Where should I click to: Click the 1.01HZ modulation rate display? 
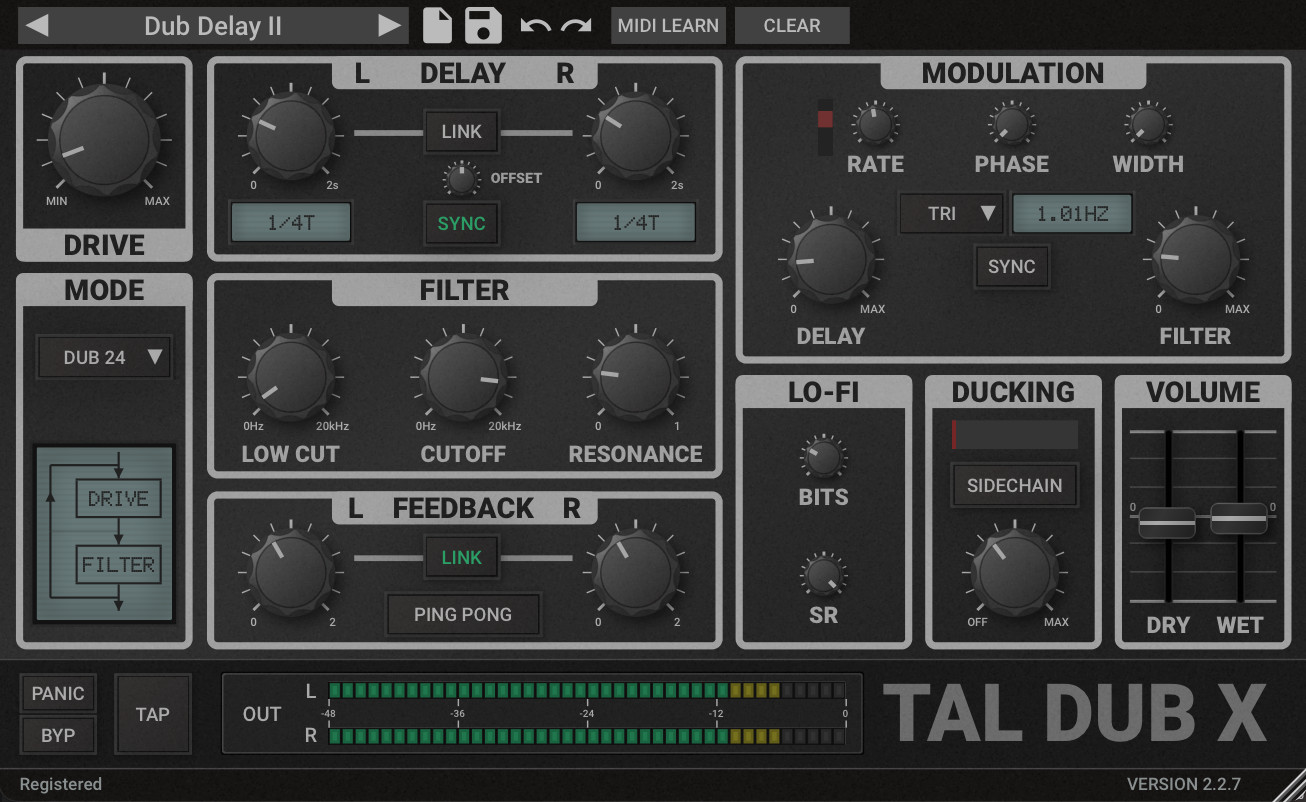click(x=1071, y=213)
